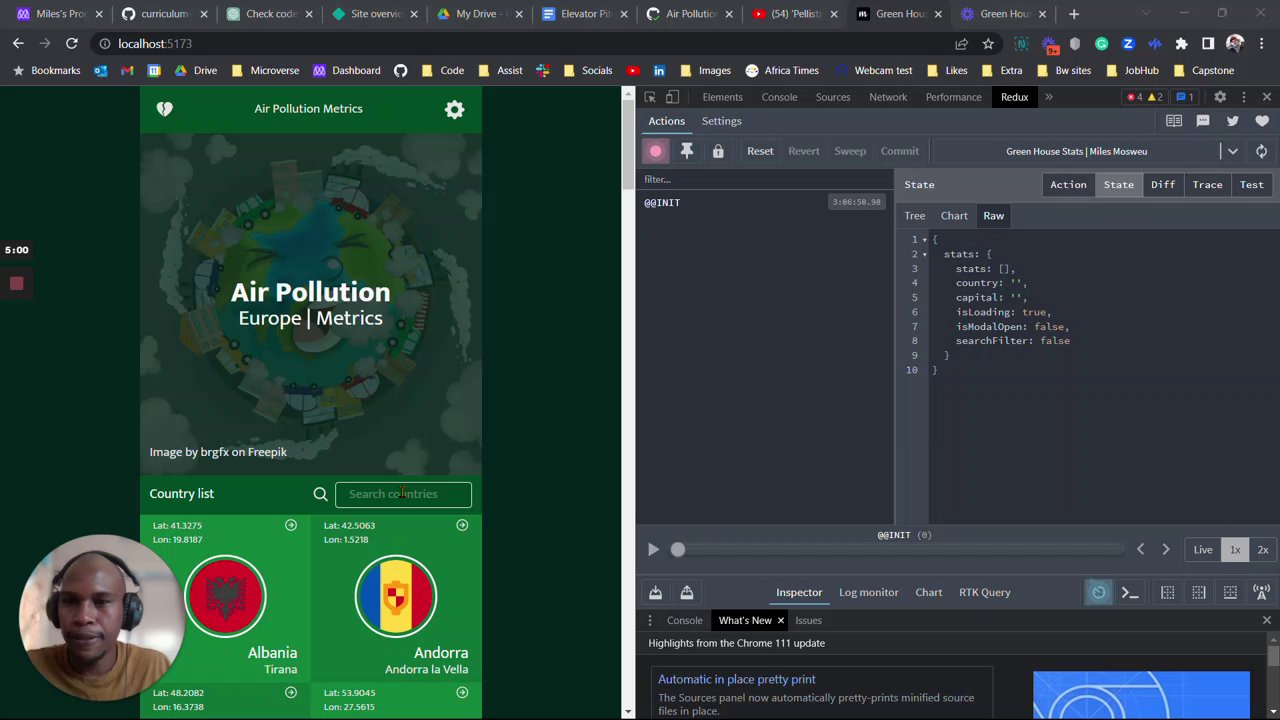This screenshot has width=1280, height=720.
Task: Select Live playback mode
Action: [1203, 550]
